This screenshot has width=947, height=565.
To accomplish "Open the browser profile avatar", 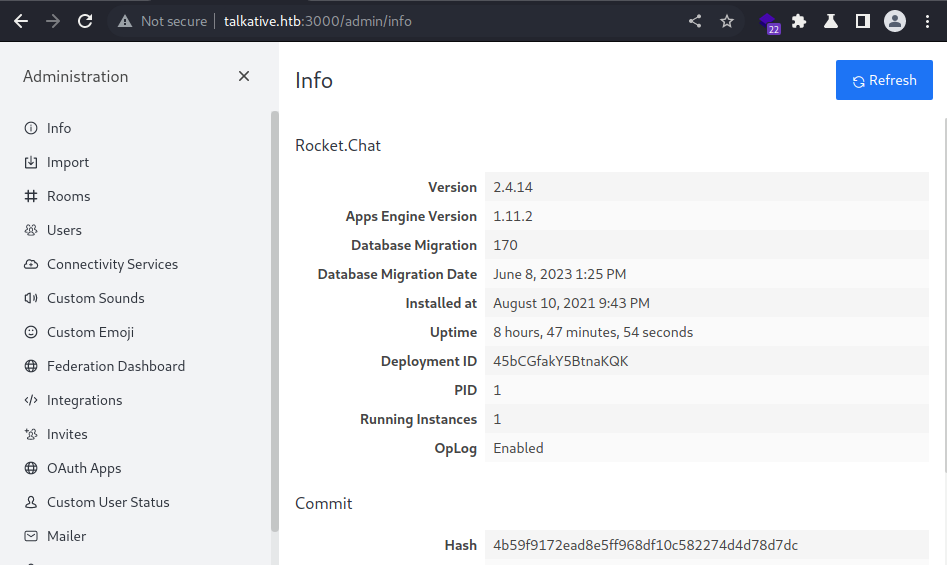I will tap(895, 22).
